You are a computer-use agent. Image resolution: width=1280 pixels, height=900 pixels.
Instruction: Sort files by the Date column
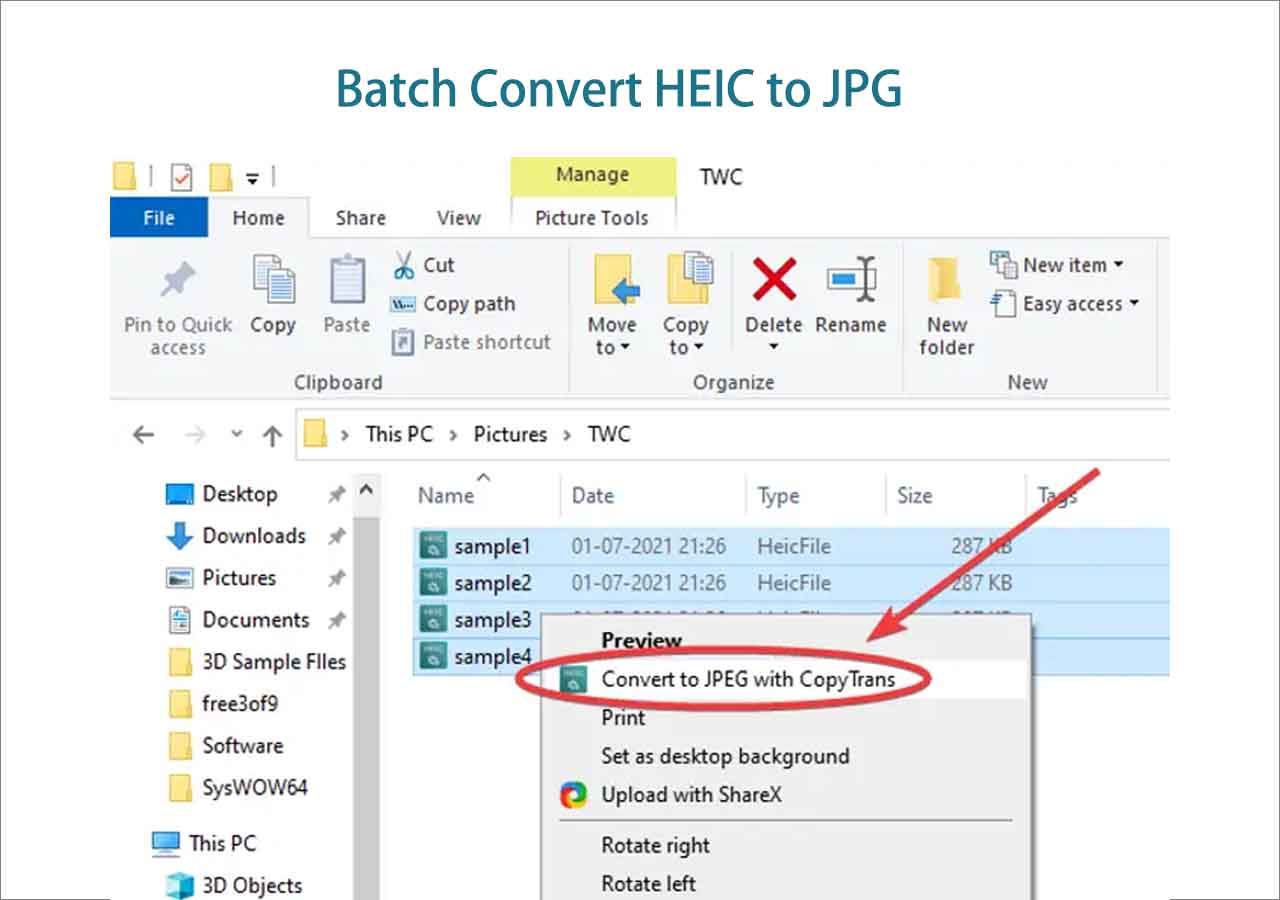tap(592, 495)
